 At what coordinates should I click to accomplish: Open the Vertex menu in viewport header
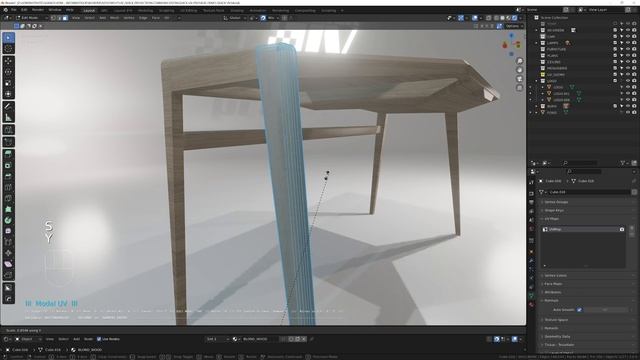(x=129, y=18)
